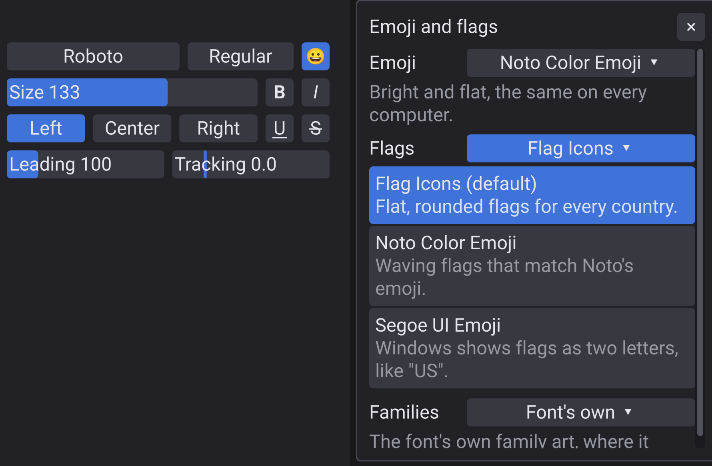Choose Segoe UI Emoji flags option
Image resolution: width=712 pixels, height=466 pixels.
pos(532,348)
